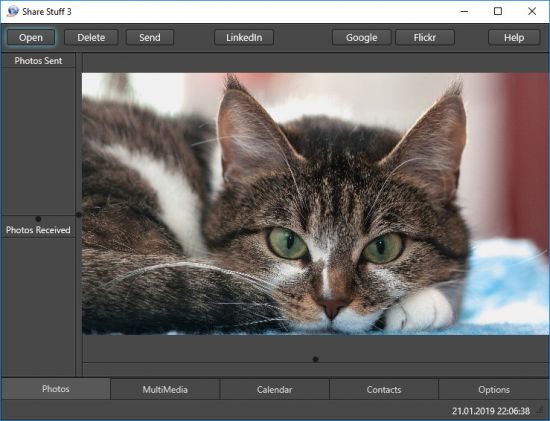Upload the photo via Flickr button
The height and width of the screenshot is (421, 550).
point(425,38)
